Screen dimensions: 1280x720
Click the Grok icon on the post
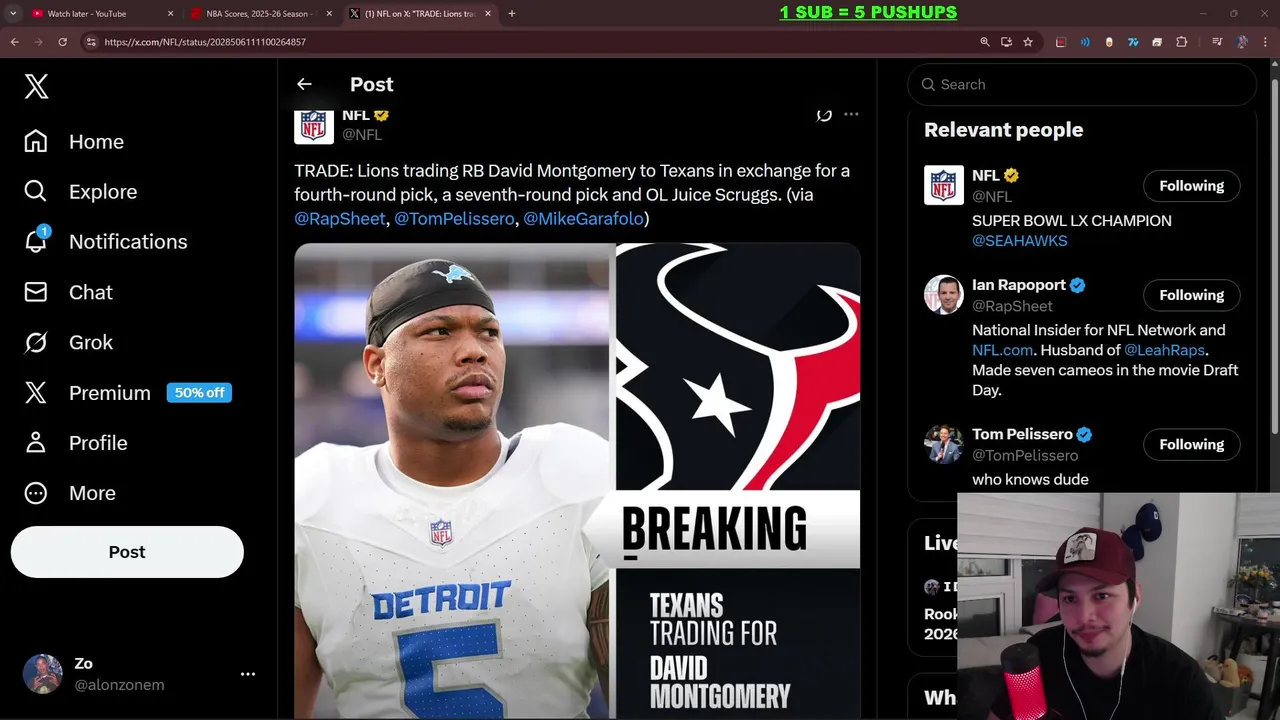[824, 114]
